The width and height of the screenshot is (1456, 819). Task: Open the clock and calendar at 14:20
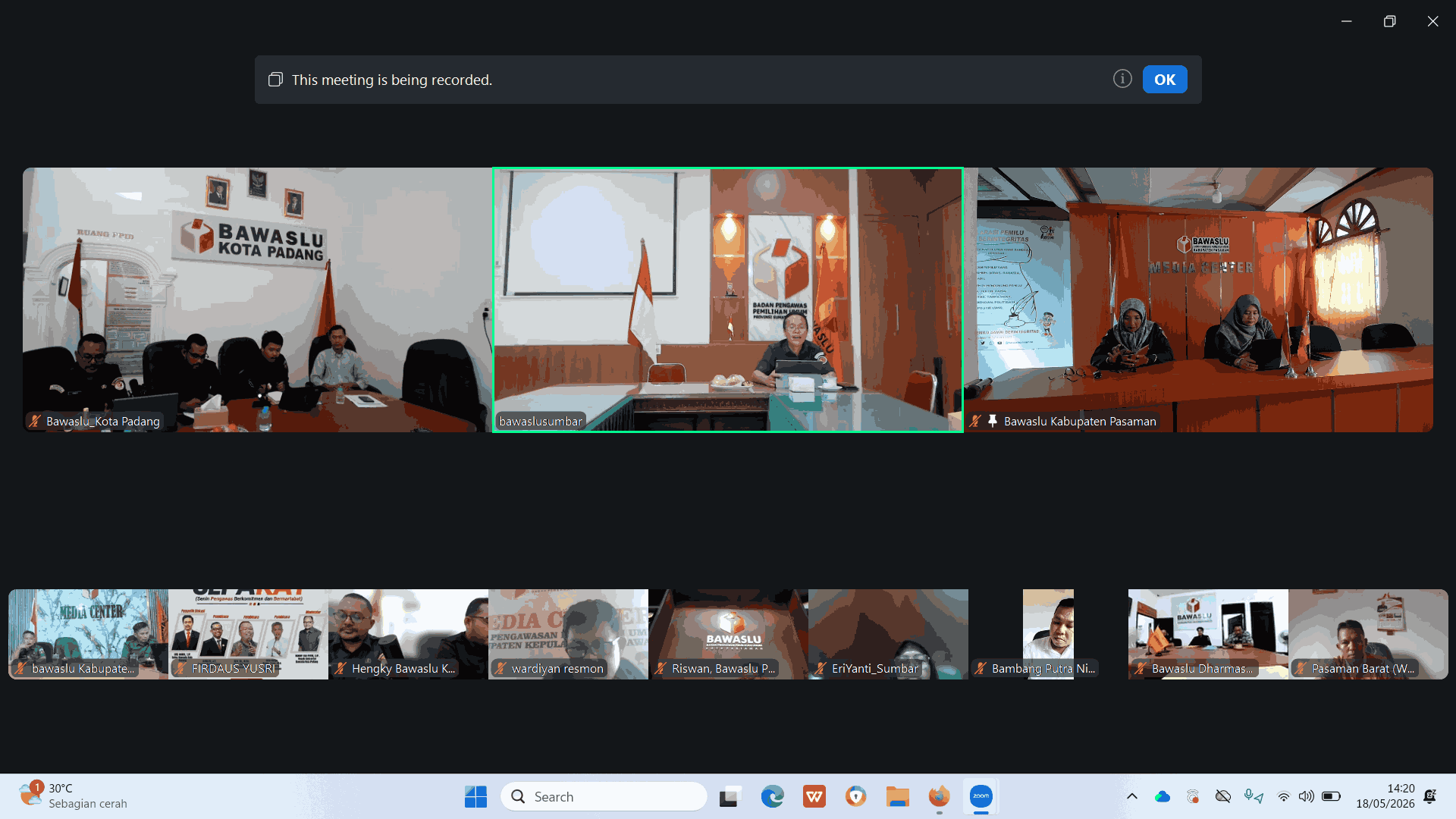[x=1385, y=796]
